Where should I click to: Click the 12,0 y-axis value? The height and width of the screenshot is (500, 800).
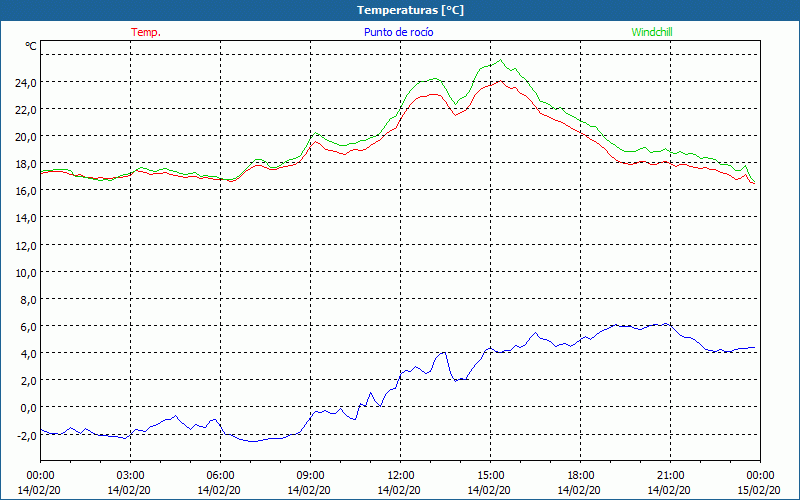click(26, 245)
